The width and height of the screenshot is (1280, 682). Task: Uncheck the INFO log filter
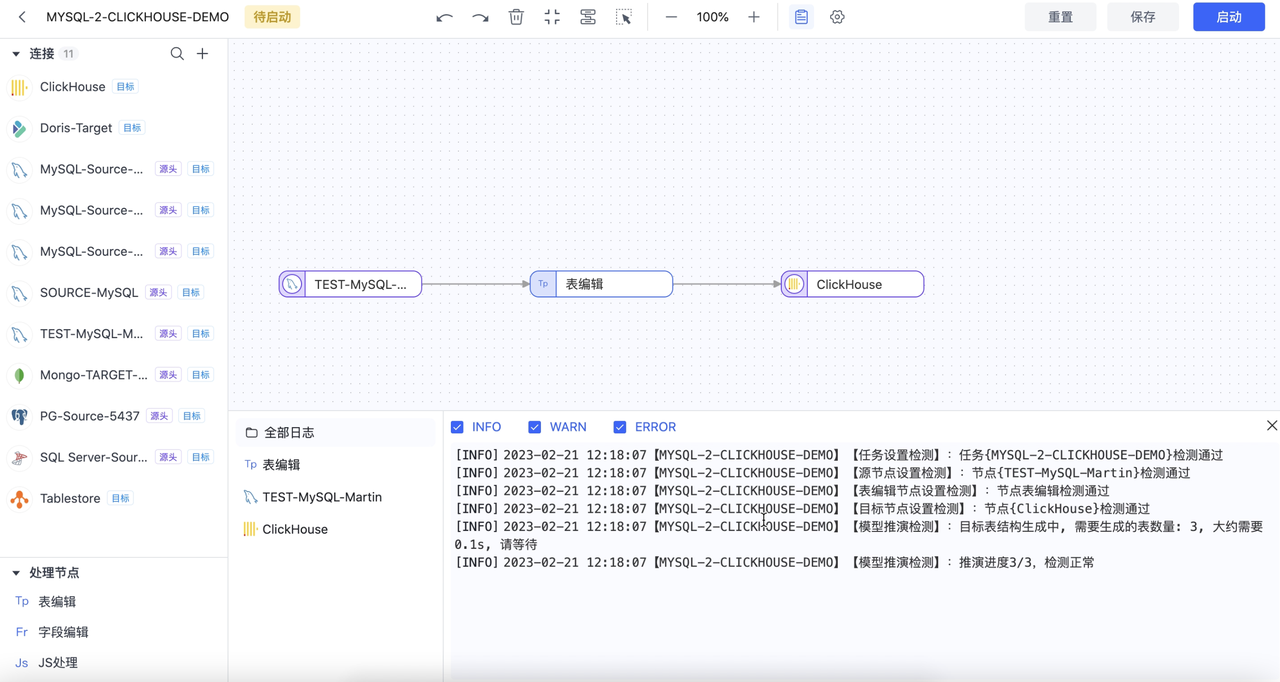(x=457, y=427)
